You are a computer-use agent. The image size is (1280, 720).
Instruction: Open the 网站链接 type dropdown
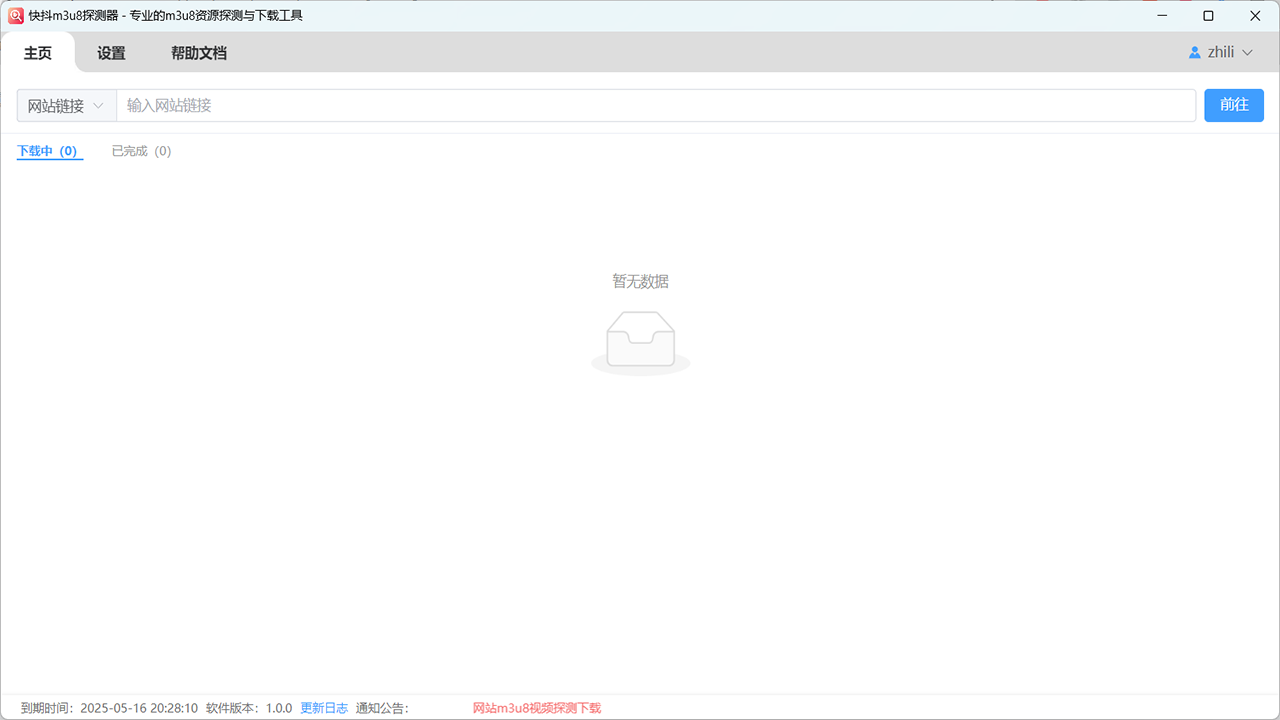[66, 106]
